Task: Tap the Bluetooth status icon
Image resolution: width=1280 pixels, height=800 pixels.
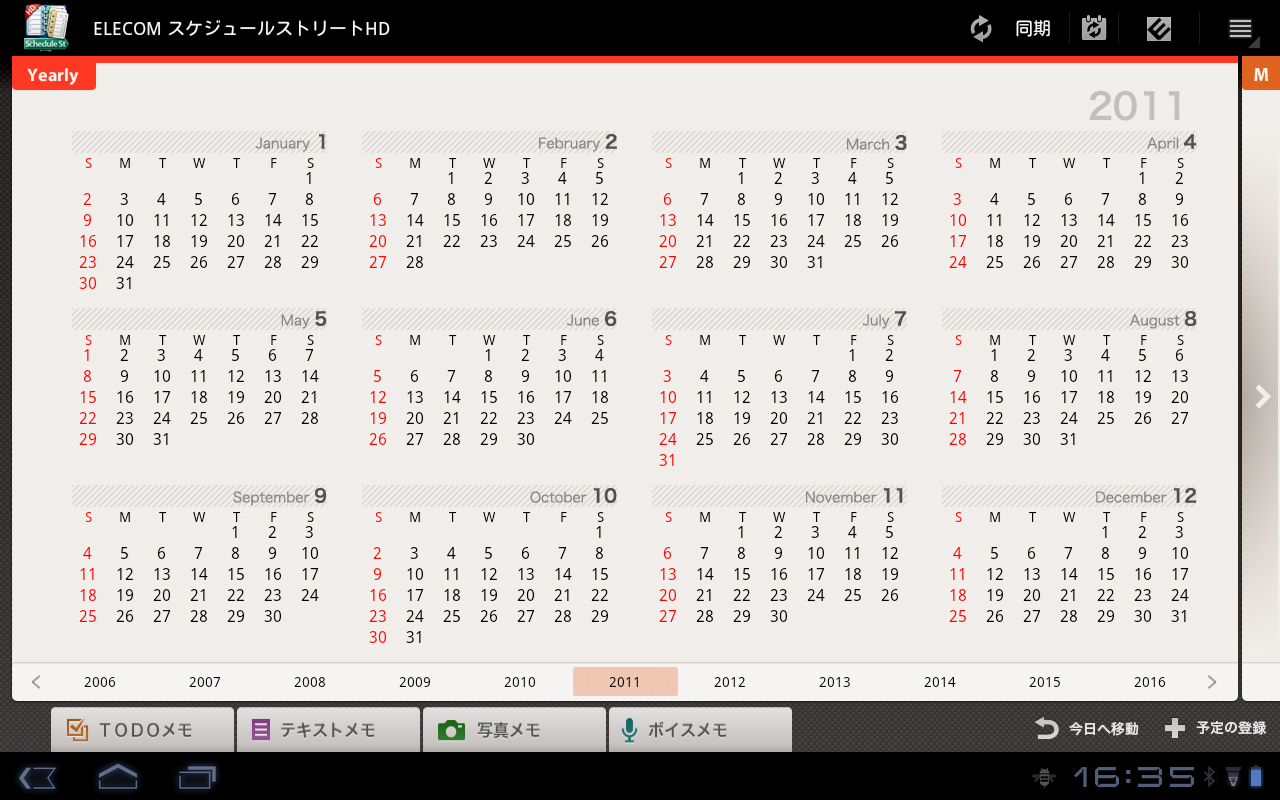Action: point(1209,776)
